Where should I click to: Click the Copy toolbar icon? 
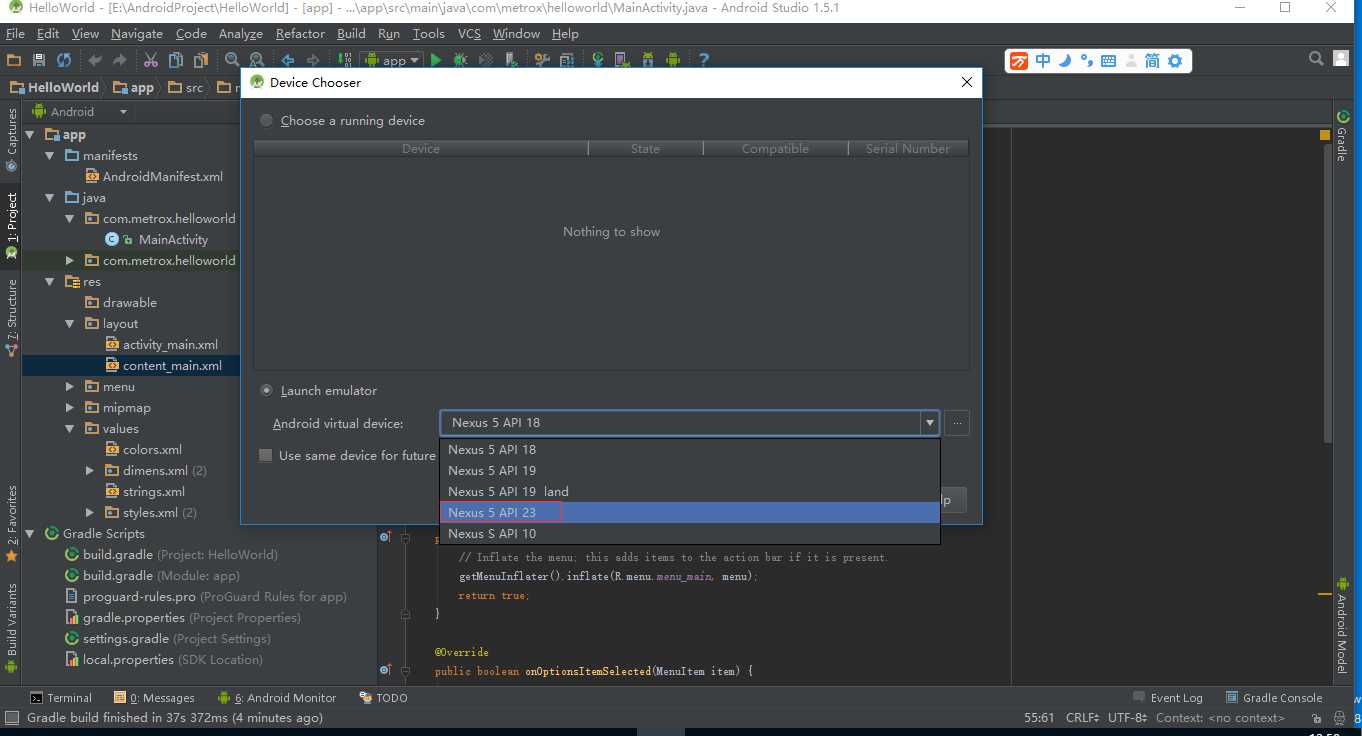point(175,60)
